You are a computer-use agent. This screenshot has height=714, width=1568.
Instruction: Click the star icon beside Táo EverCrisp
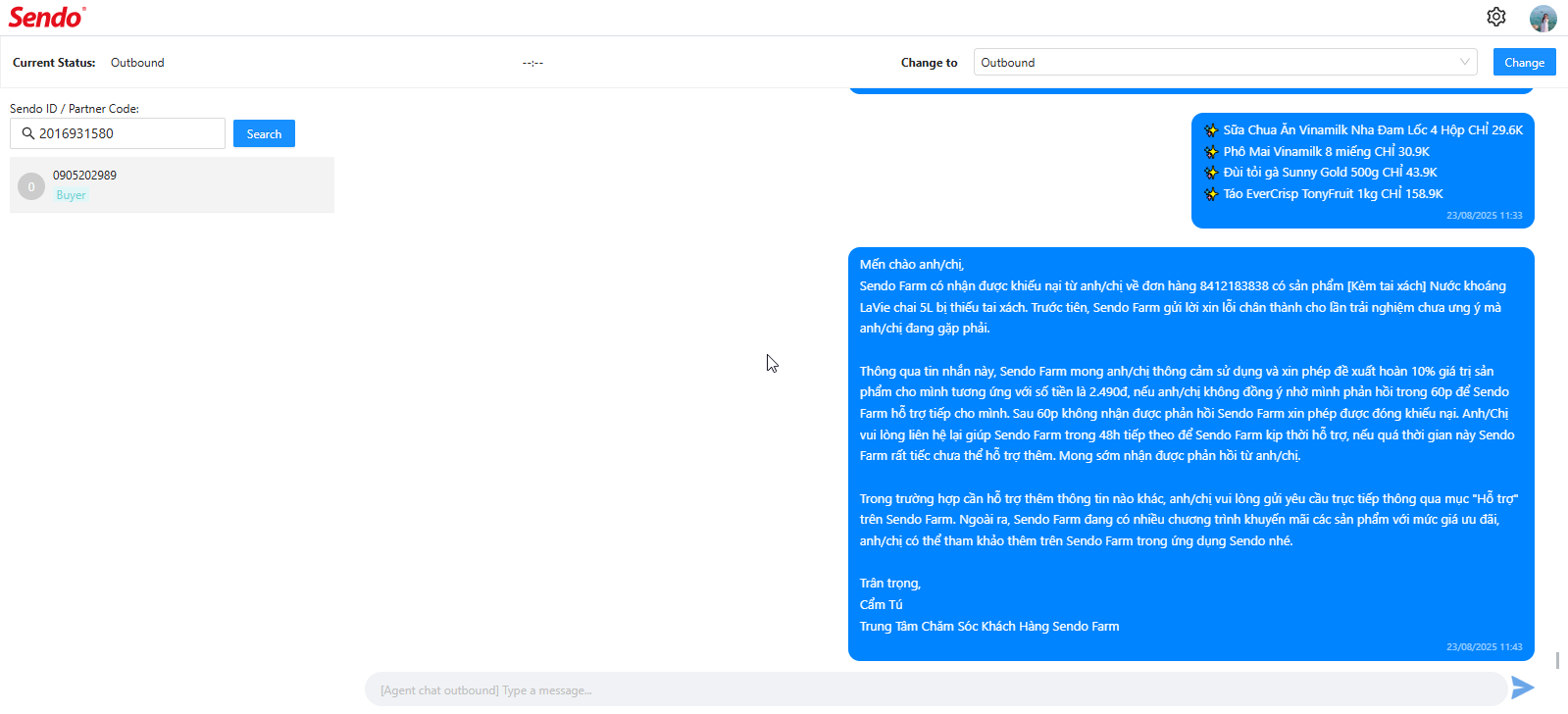tap(1211, 194)
